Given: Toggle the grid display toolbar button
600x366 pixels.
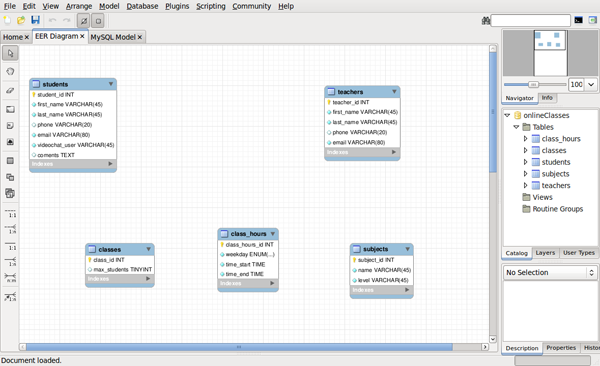Looking at the screenshot, I should (x=83, y=21).
